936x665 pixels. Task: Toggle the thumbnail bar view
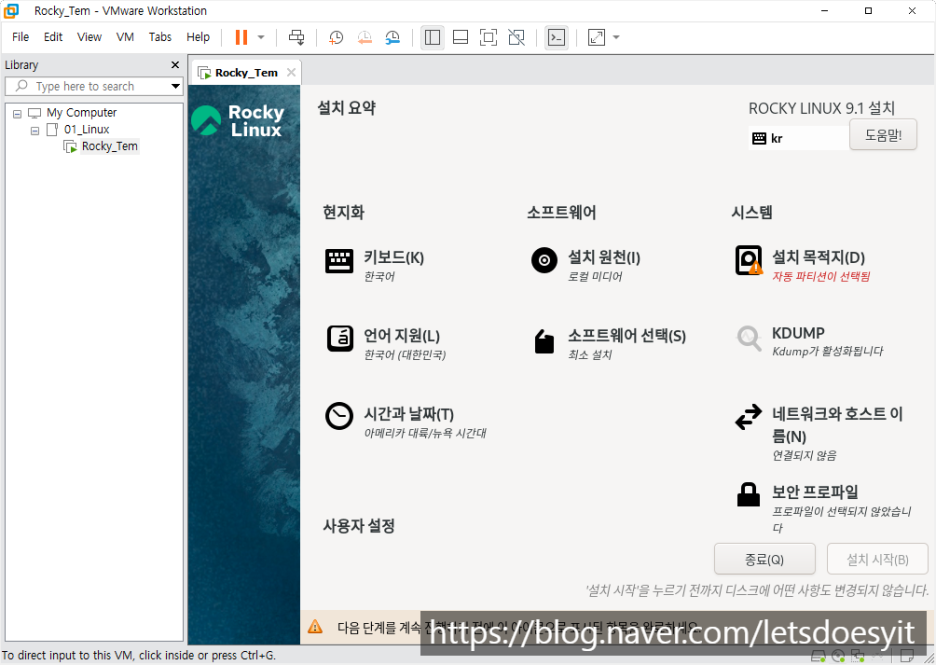coord(460,37)
